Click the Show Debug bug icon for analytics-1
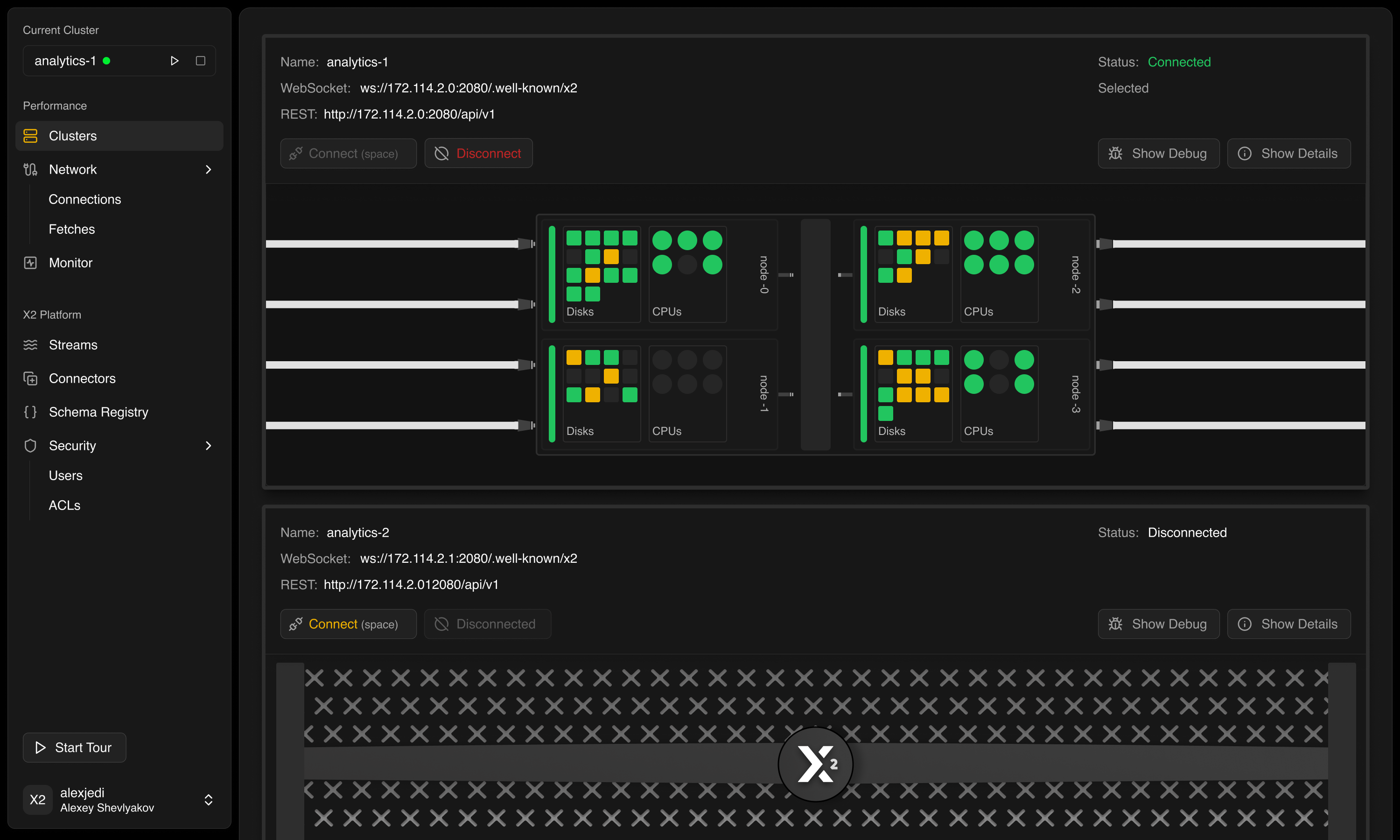This screenshot has height=840, width=1400. coord(1115,153)
